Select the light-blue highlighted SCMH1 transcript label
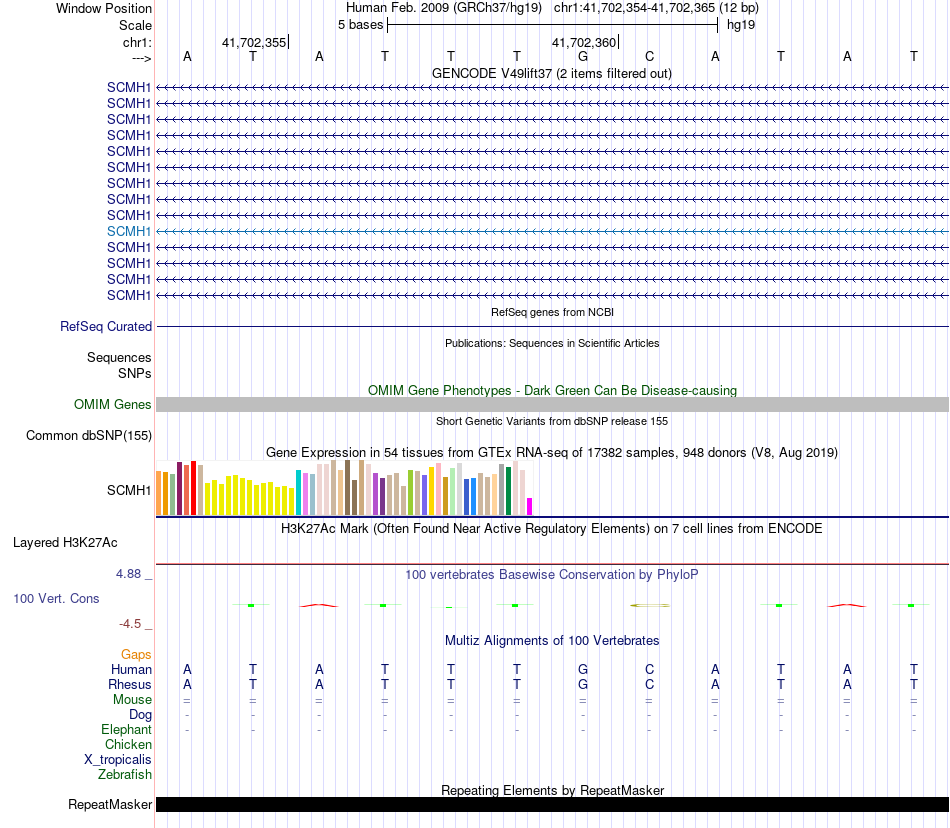The height and width of the screenshot is (828, 950). point(128,231)
